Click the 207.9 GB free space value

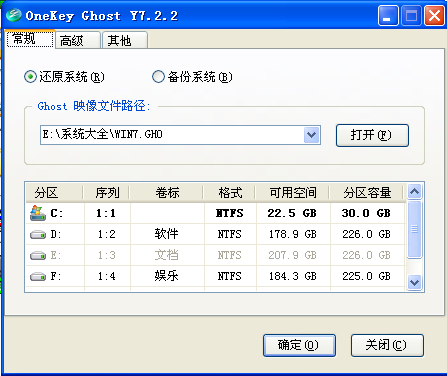[293, 255]
